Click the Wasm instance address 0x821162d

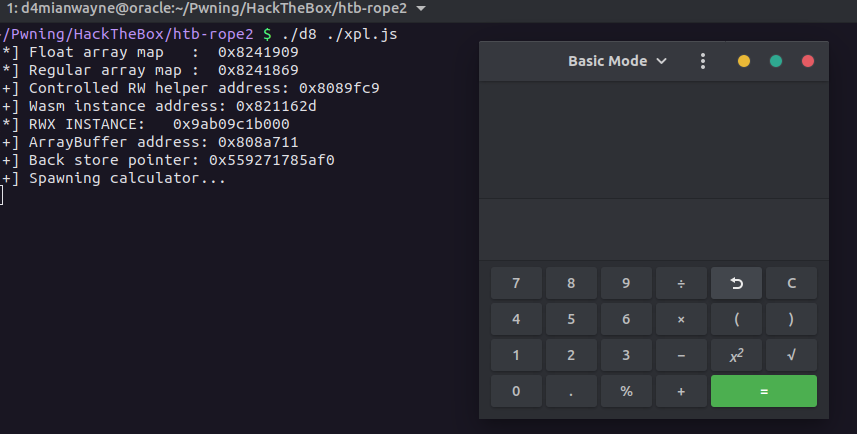click(x=276, y=107)
